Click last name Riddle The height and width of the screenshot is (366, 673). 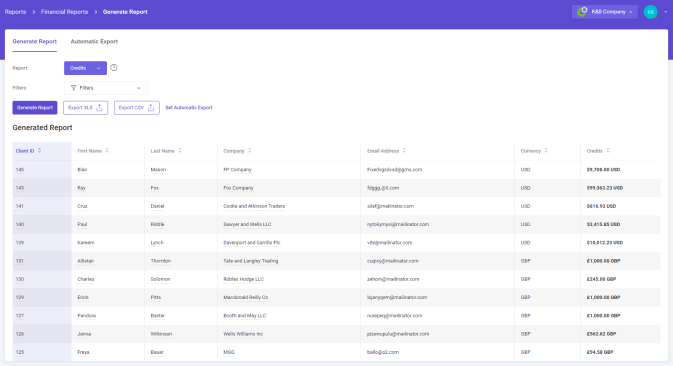point(157,224)
